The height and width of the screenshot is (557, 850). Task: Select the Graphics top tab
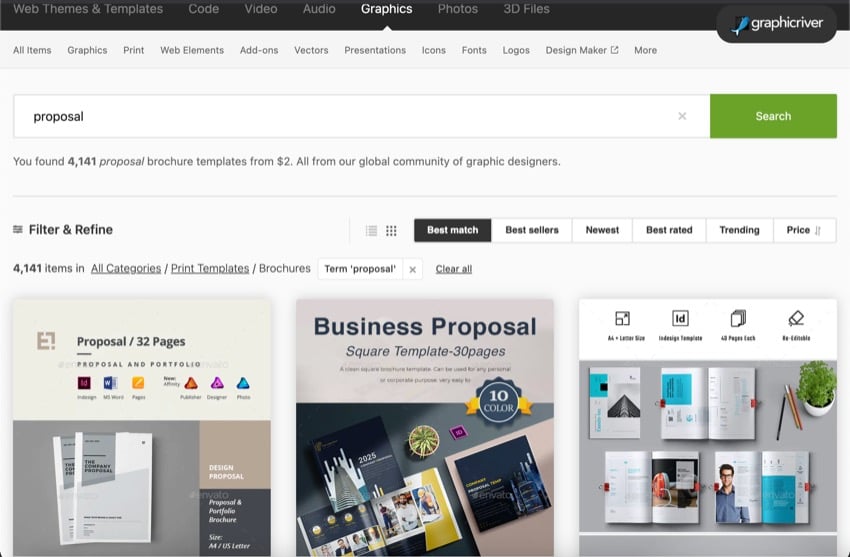(x=387, y=9)
